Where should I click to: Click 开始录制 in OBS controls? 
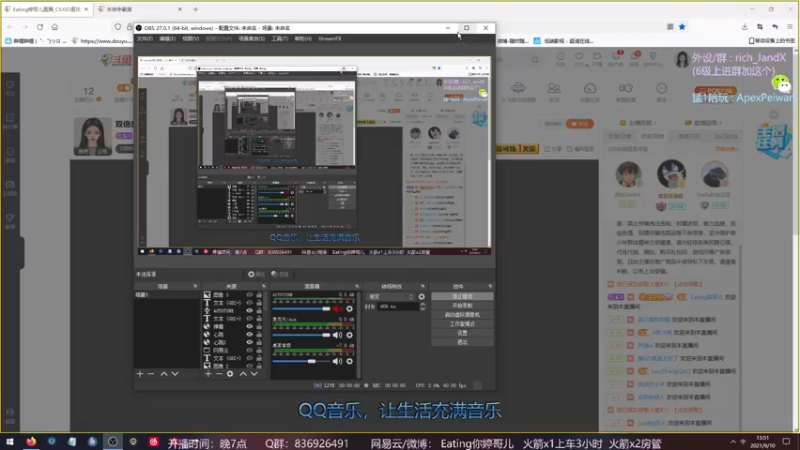pyautogui.click(x=462, y=306)
